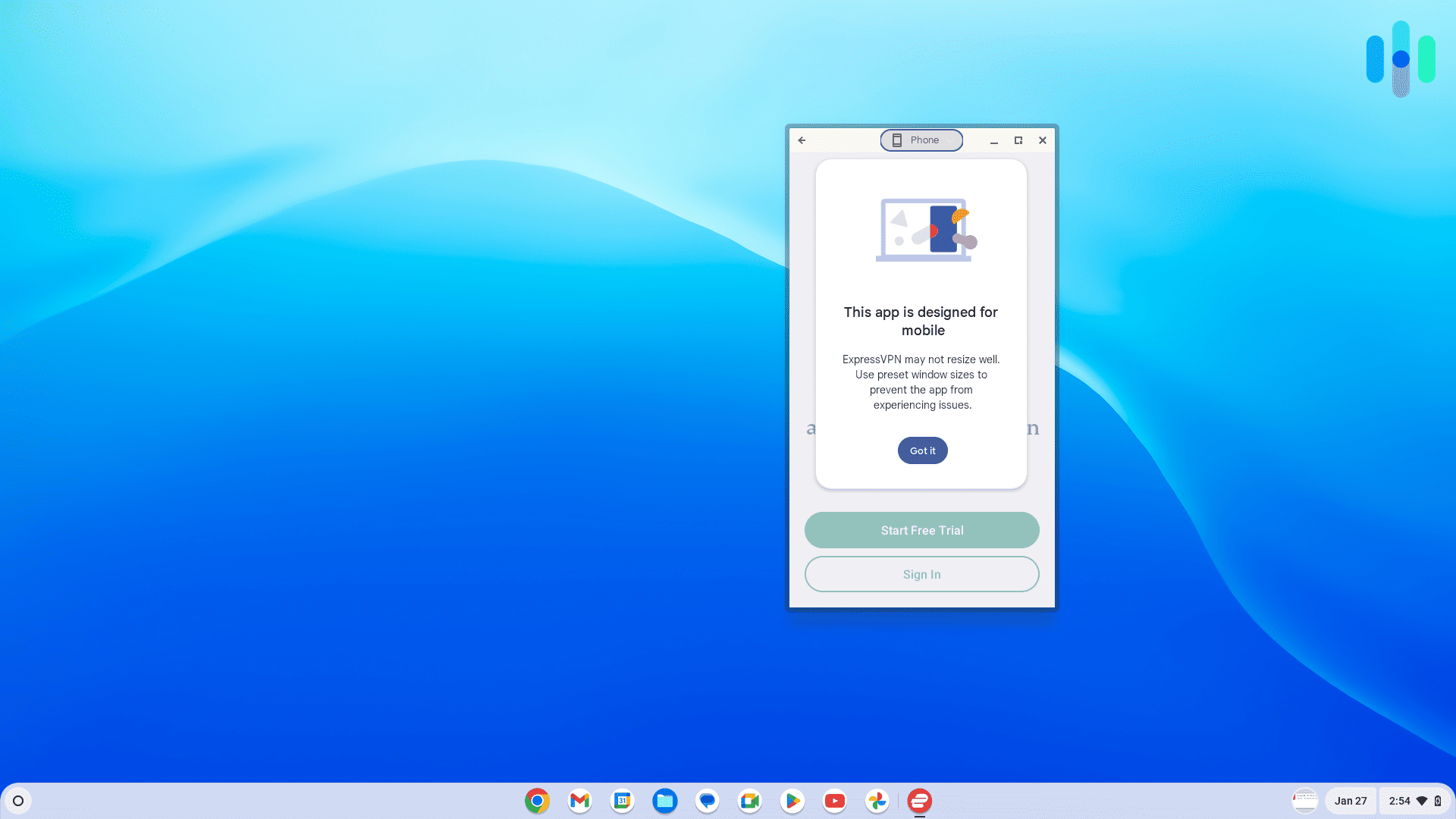The image size is (1456, 819).
Task: Click the user avatar in status area
Action: point(1304,800)
